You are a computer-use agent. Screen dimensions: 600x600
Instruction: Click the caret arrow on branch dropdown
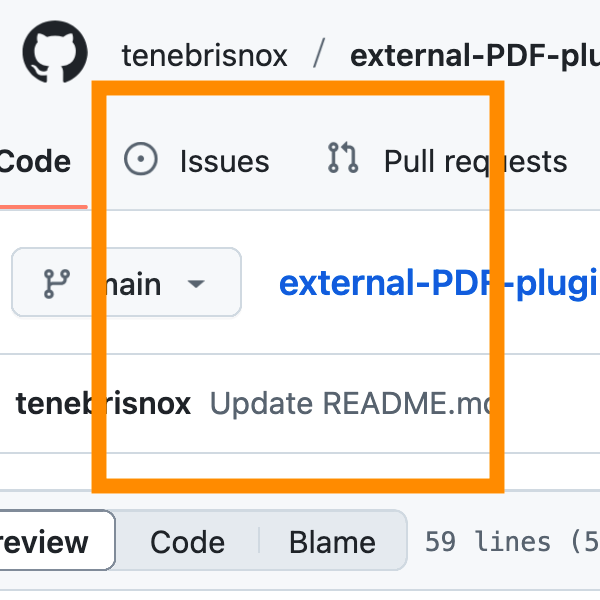[196, 284]
